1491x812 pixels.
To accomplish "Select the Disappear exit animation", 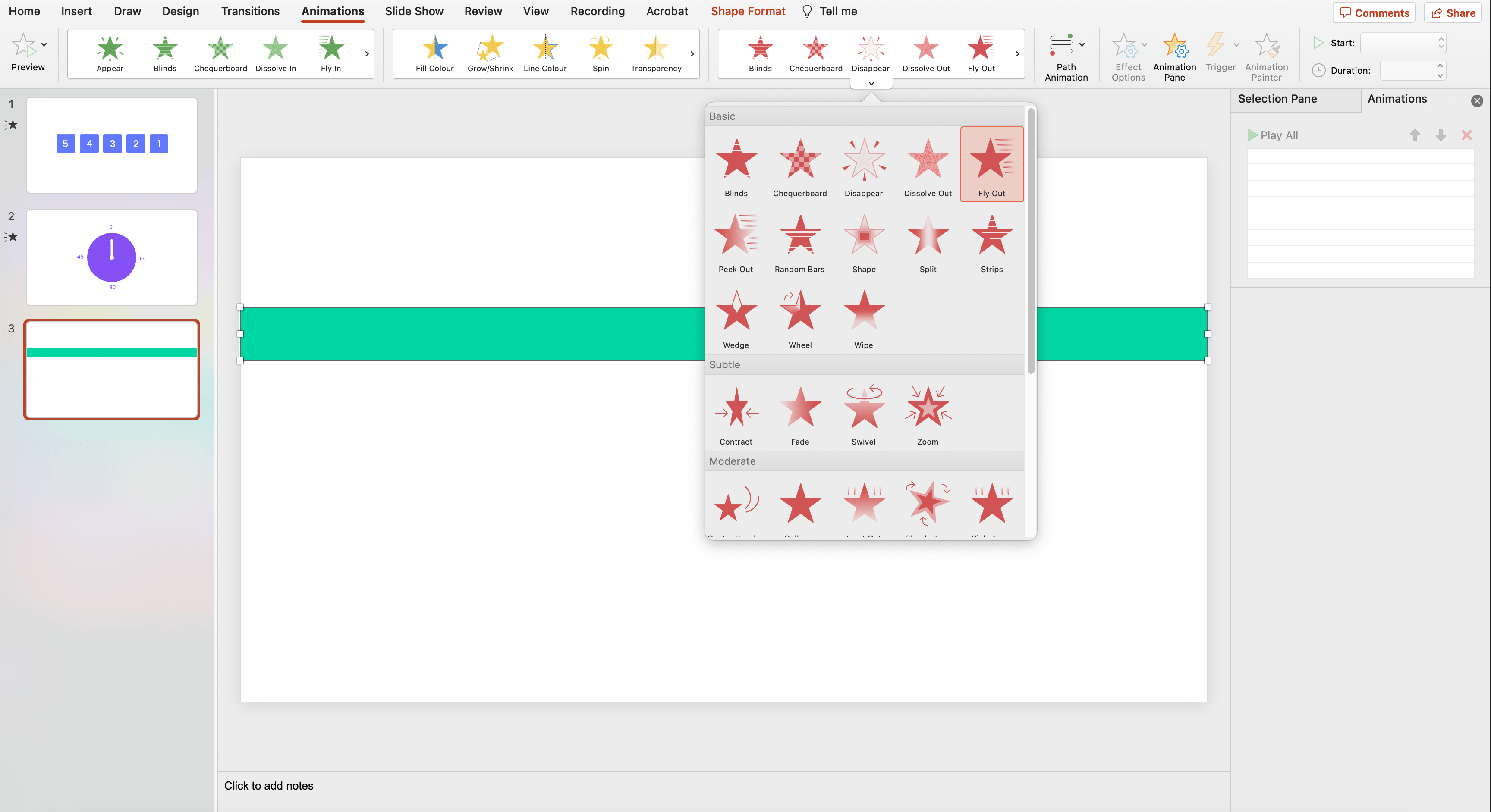I will tap(863, 164).
